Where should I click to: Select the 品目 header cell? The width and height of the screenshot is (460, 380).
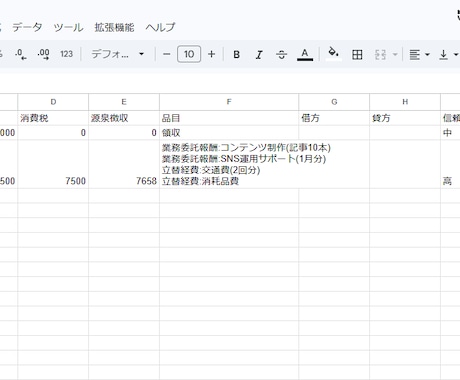[x=229, y=118]
